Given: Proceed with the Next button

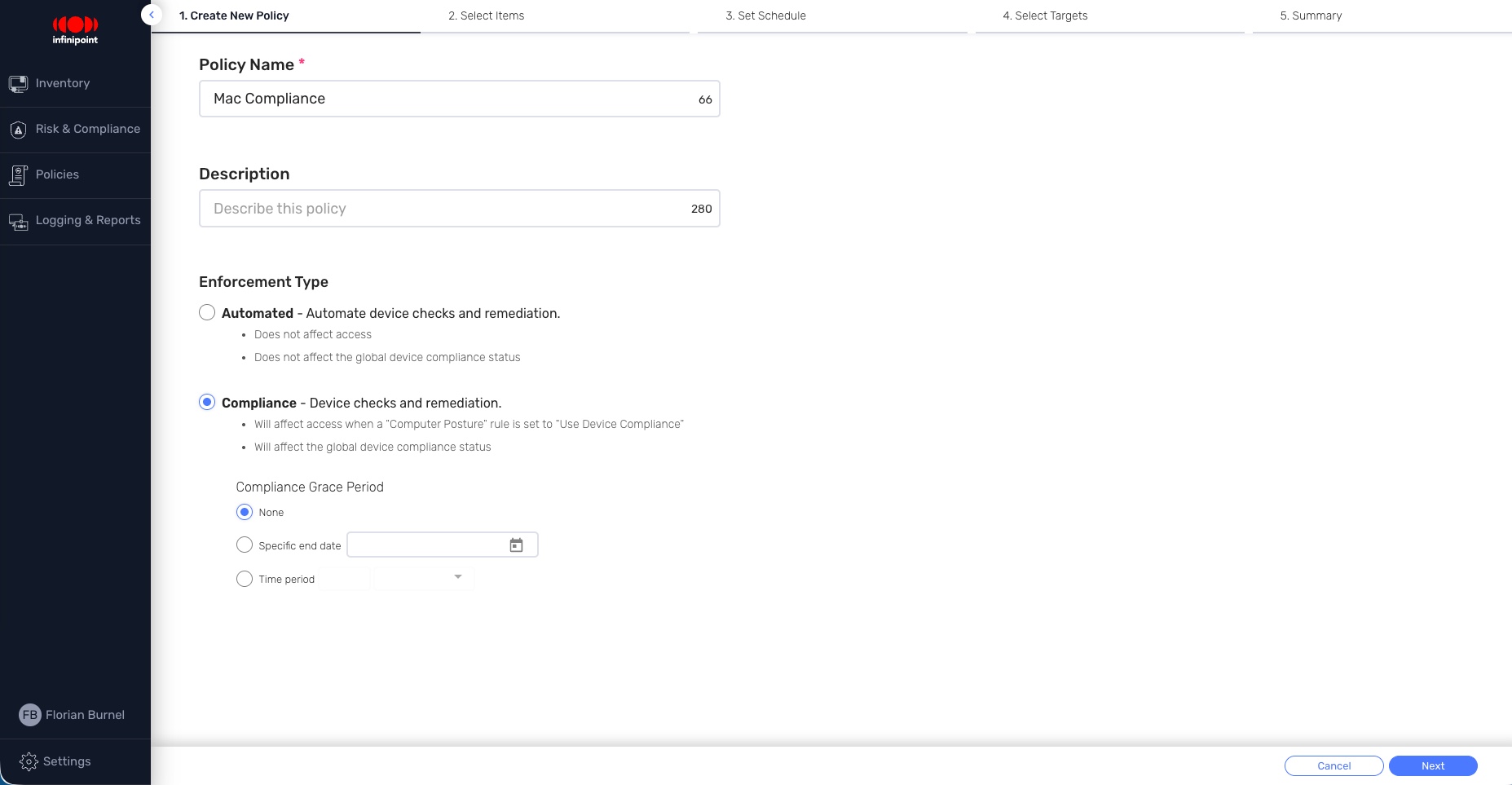Looking at the screenshot, I should pyautogui.click(x=1433, y=765).
